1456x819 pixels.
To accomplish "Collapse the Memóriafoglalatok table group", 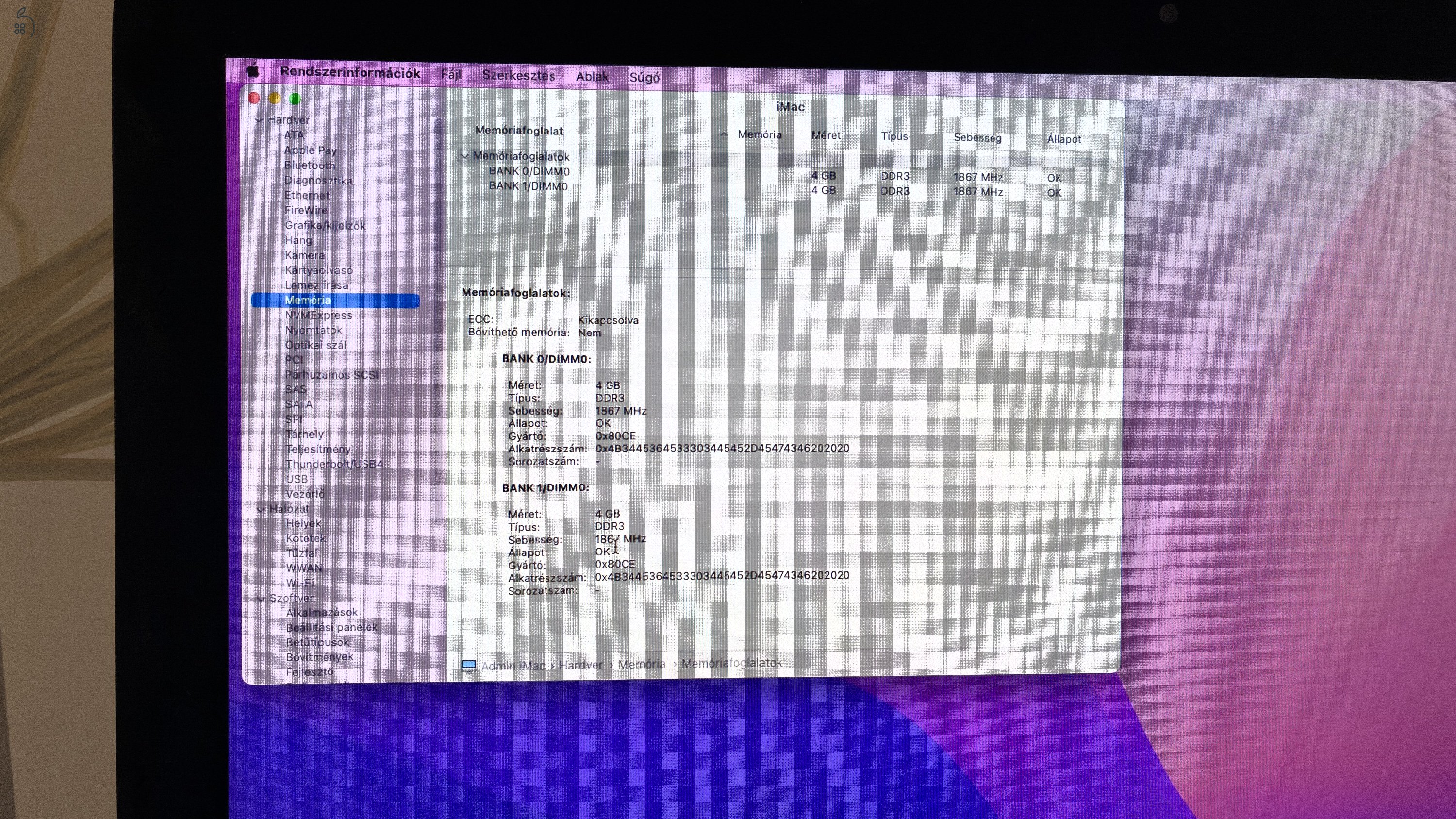I will 464,156.
